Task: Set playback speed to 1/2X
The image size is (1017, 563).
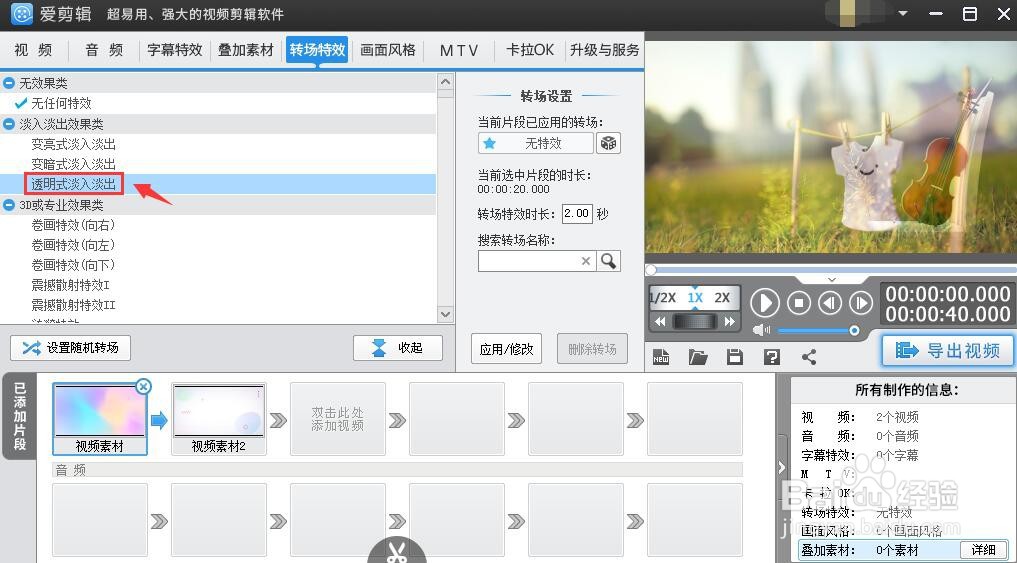Action: 663,298
